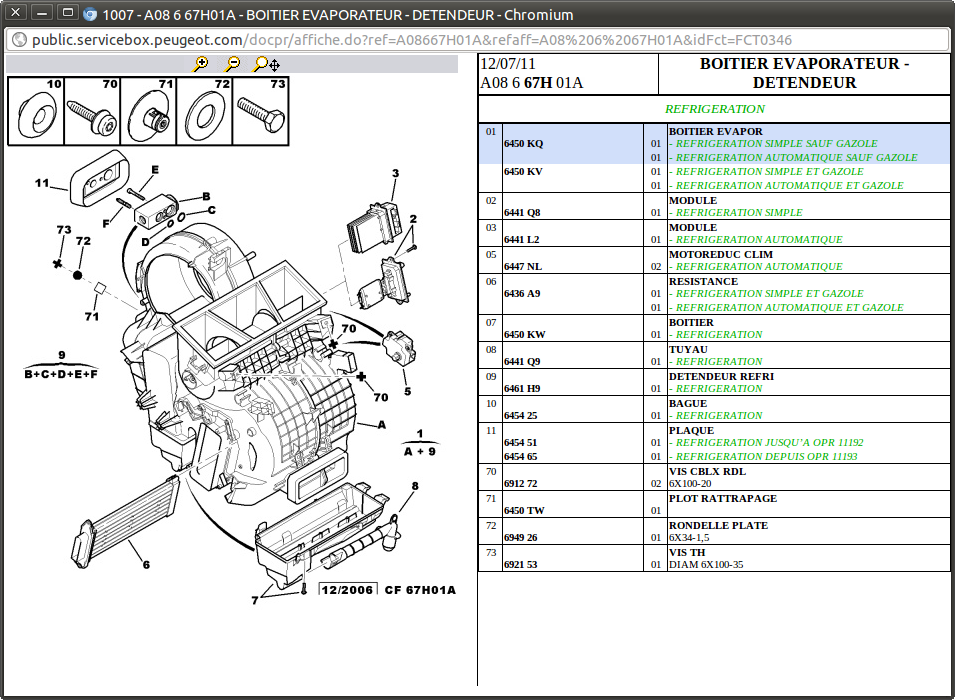Viewport: 955px width, 700px height.
Task: Click part number 6450 KW
Action: click(524, 334)
